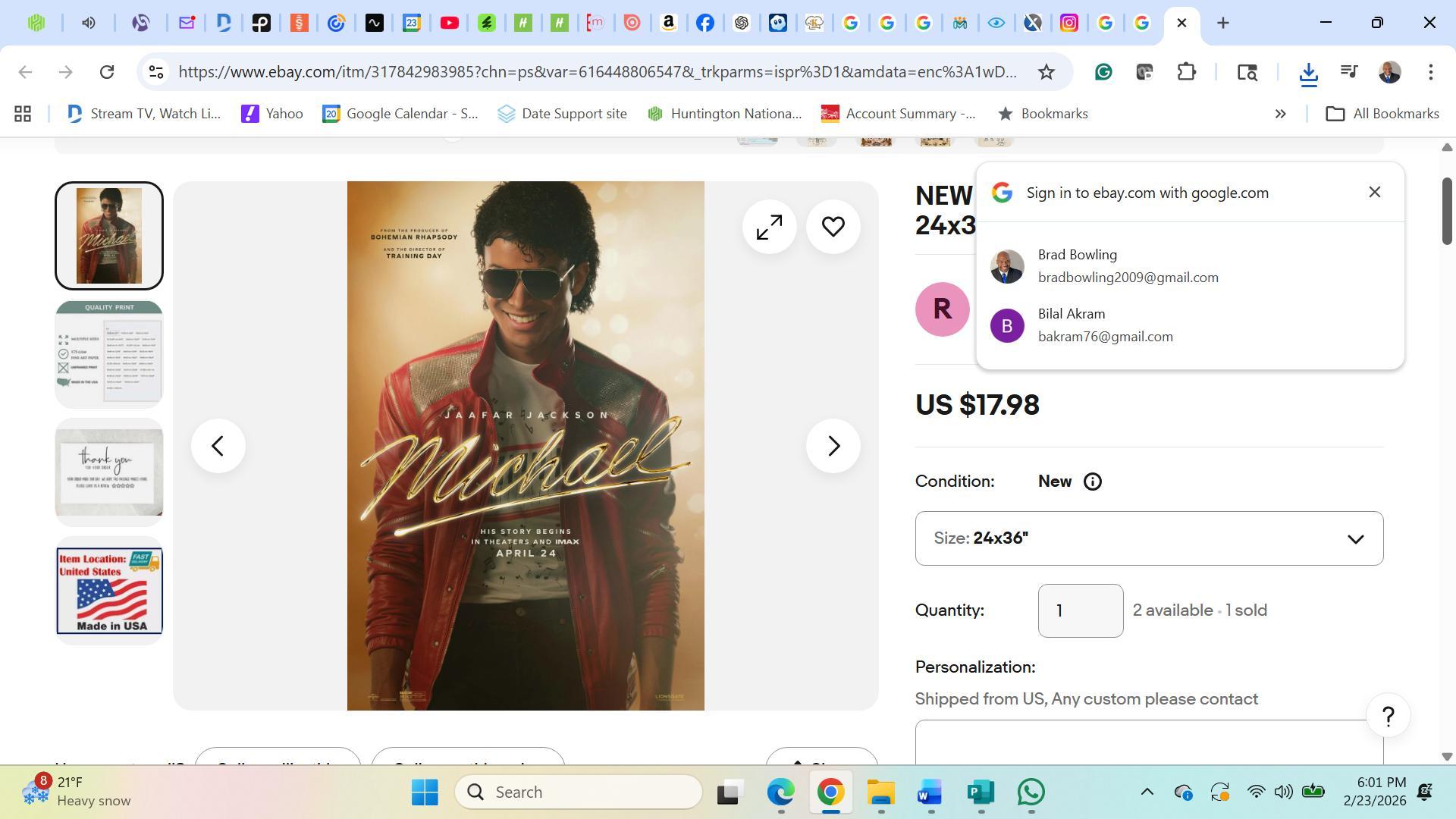Click the eBay help question mark button
Viewport: 1456px width, 819px height.
tap(1388, 716)
